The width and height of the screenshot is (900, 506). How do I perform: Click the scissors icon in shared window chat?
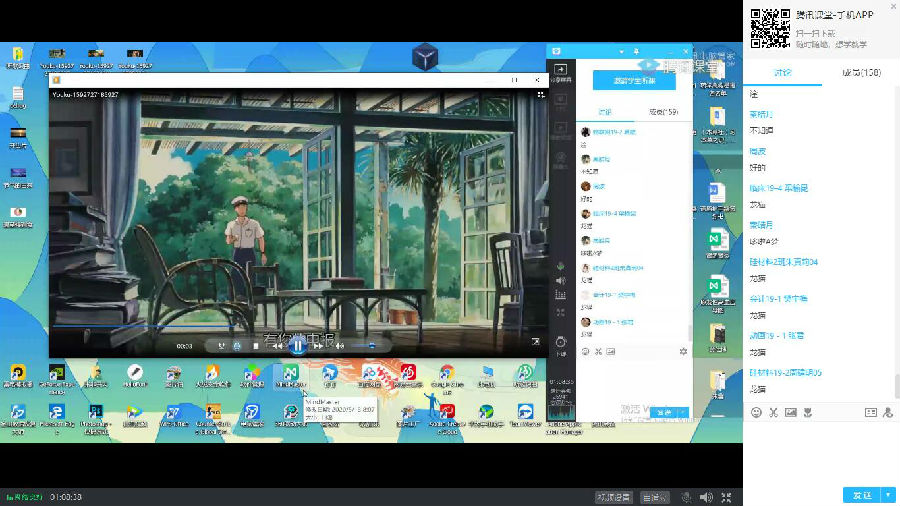pyautogui.click(x=598, y=352)
